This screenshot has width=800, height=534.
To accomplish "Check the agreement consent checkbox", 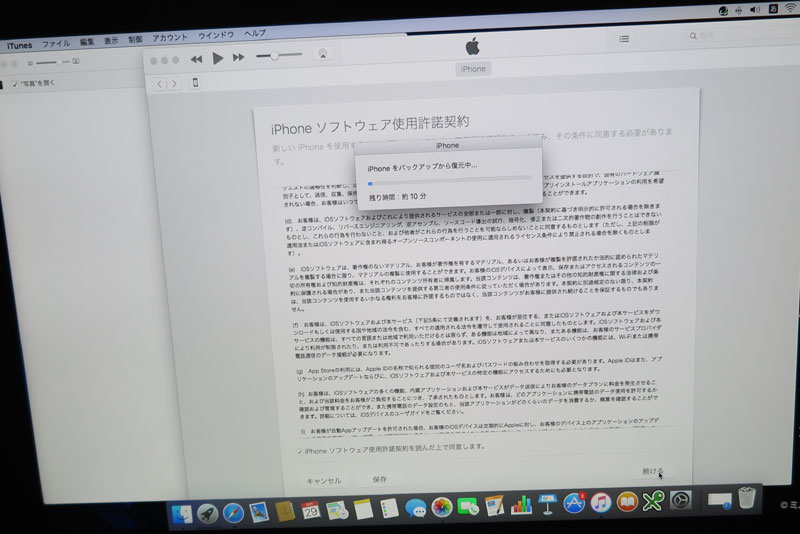I will (x=301, y=451).
